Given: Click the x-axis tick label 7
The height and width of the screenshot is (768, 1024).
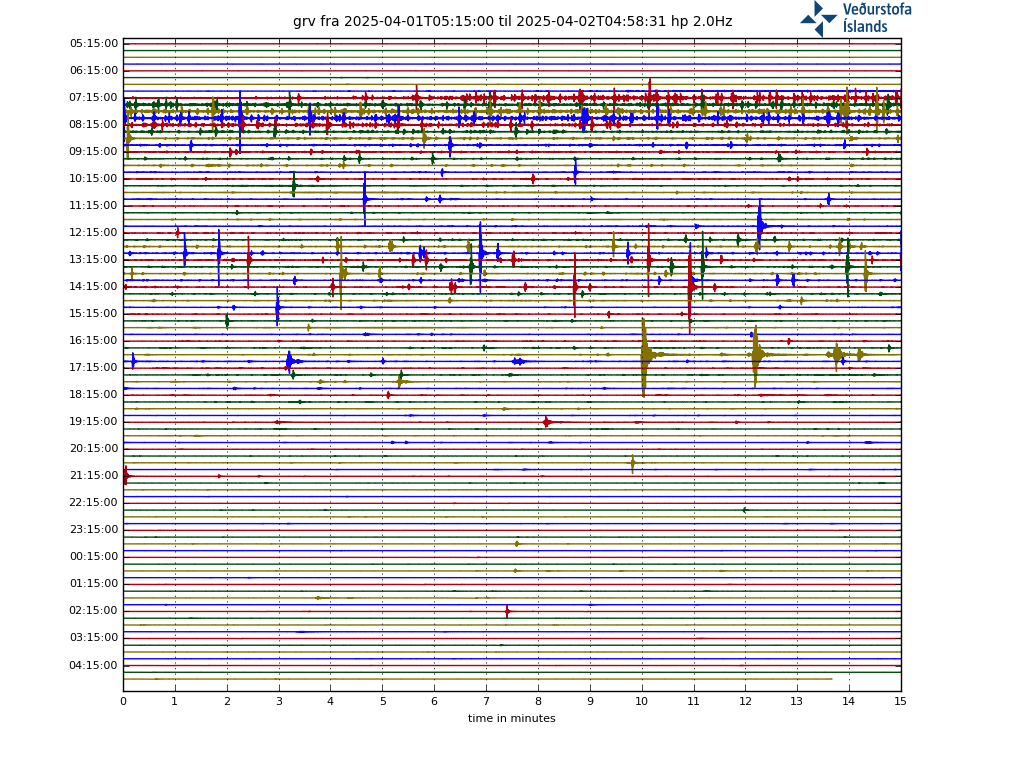Looking at the screenshot, I should 486,702.
